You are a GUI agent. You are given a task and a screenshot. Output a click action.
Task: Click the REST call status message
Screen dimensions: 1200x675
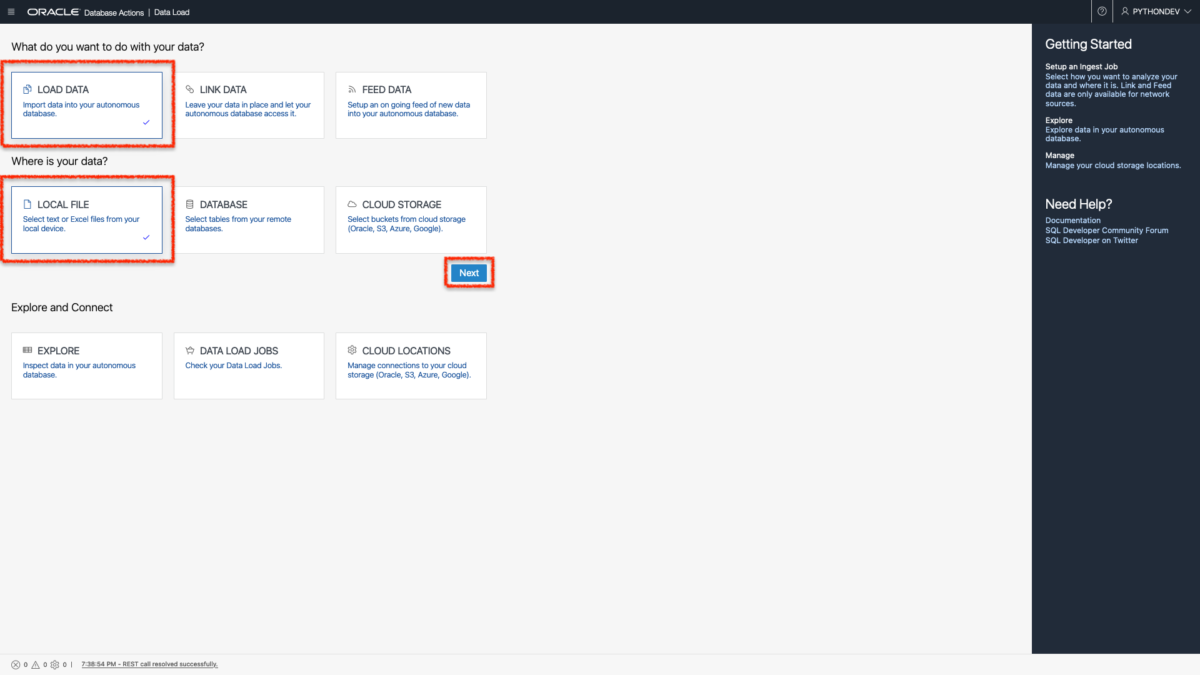(149, 663)
